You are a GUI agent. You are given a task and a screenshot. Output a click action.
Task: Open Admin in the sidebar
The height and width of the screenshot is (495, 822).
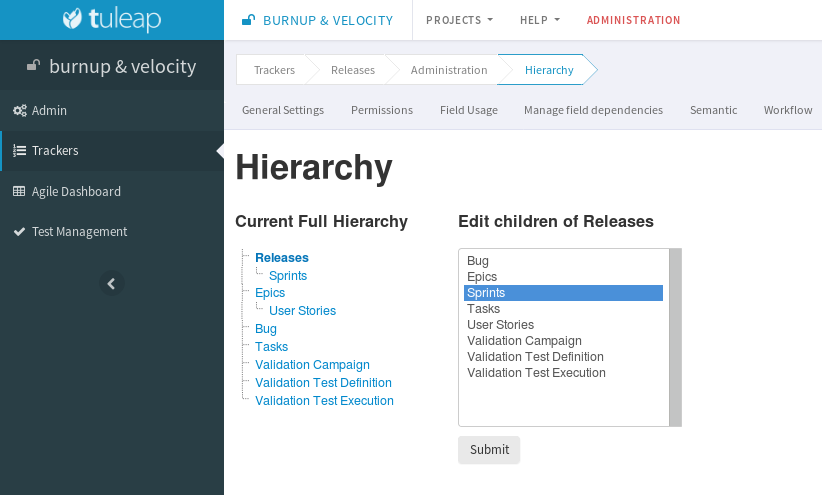pos(112,111)
